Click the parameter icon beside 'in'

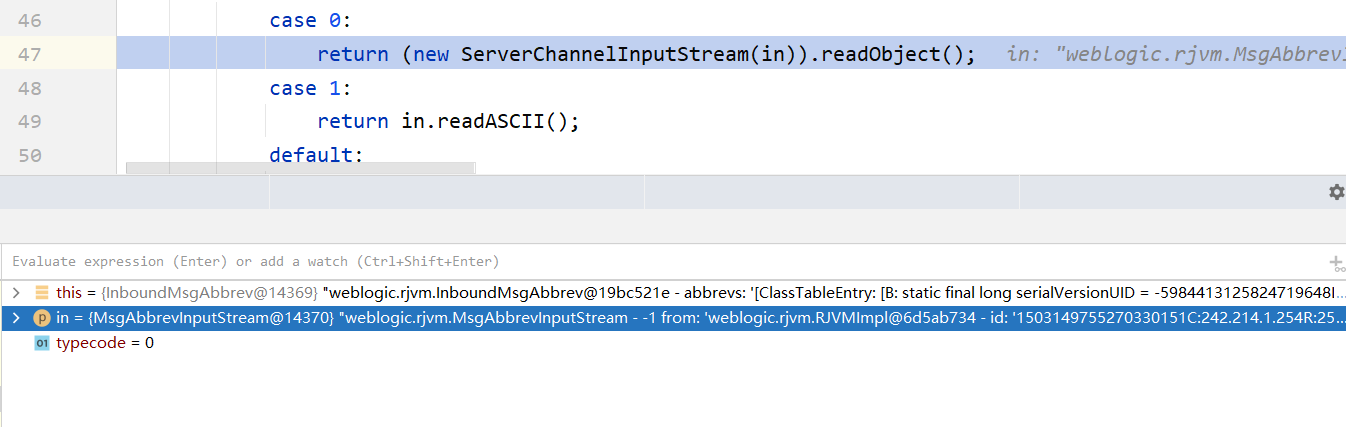tap(41, 318)
